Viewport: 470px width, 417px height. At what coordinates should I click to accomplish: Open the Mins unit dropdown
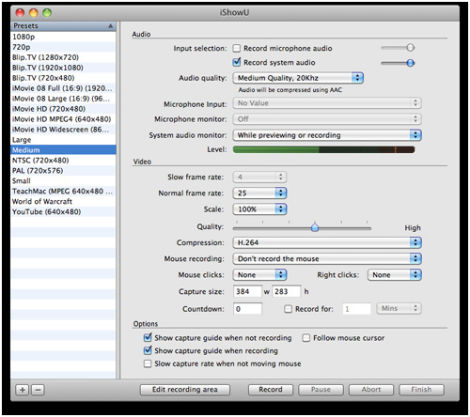tap(399, 308)
